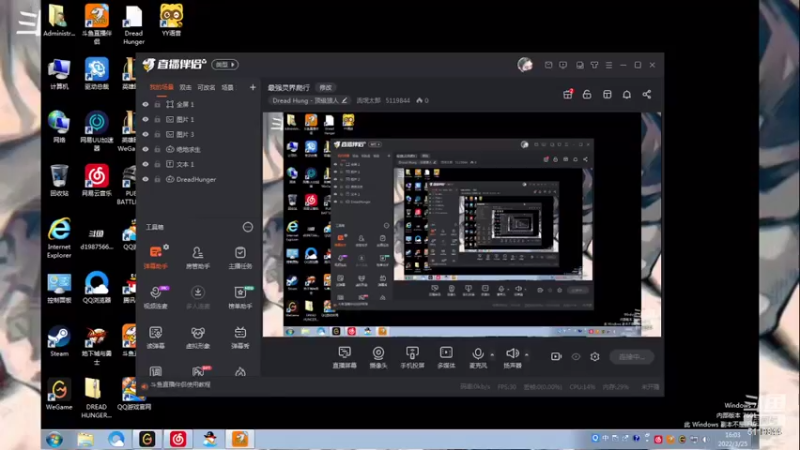
Task: Add a new scene with plus button
Action: (253, 87)
